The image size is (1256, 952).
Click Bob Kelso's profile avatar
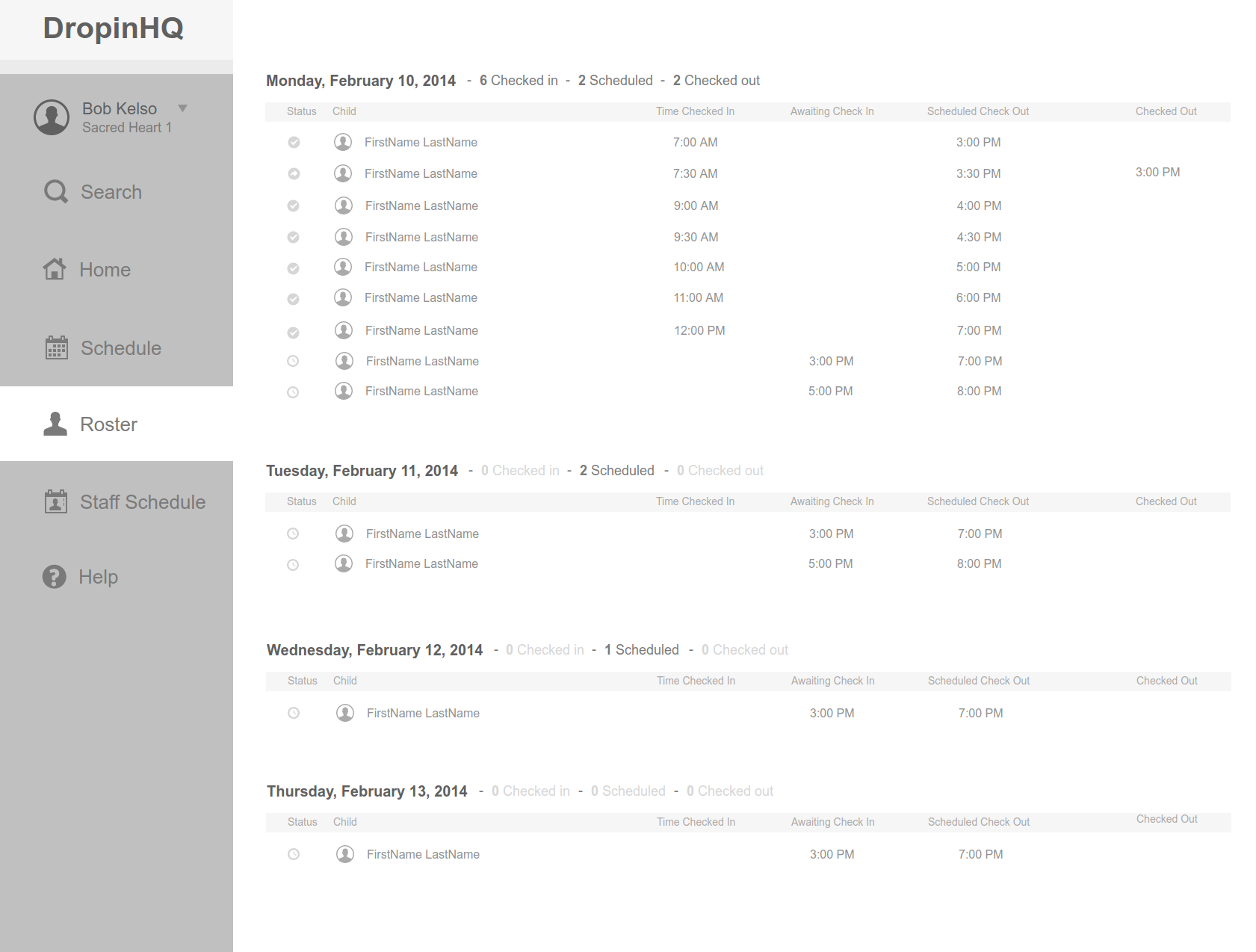coord(52,117)
